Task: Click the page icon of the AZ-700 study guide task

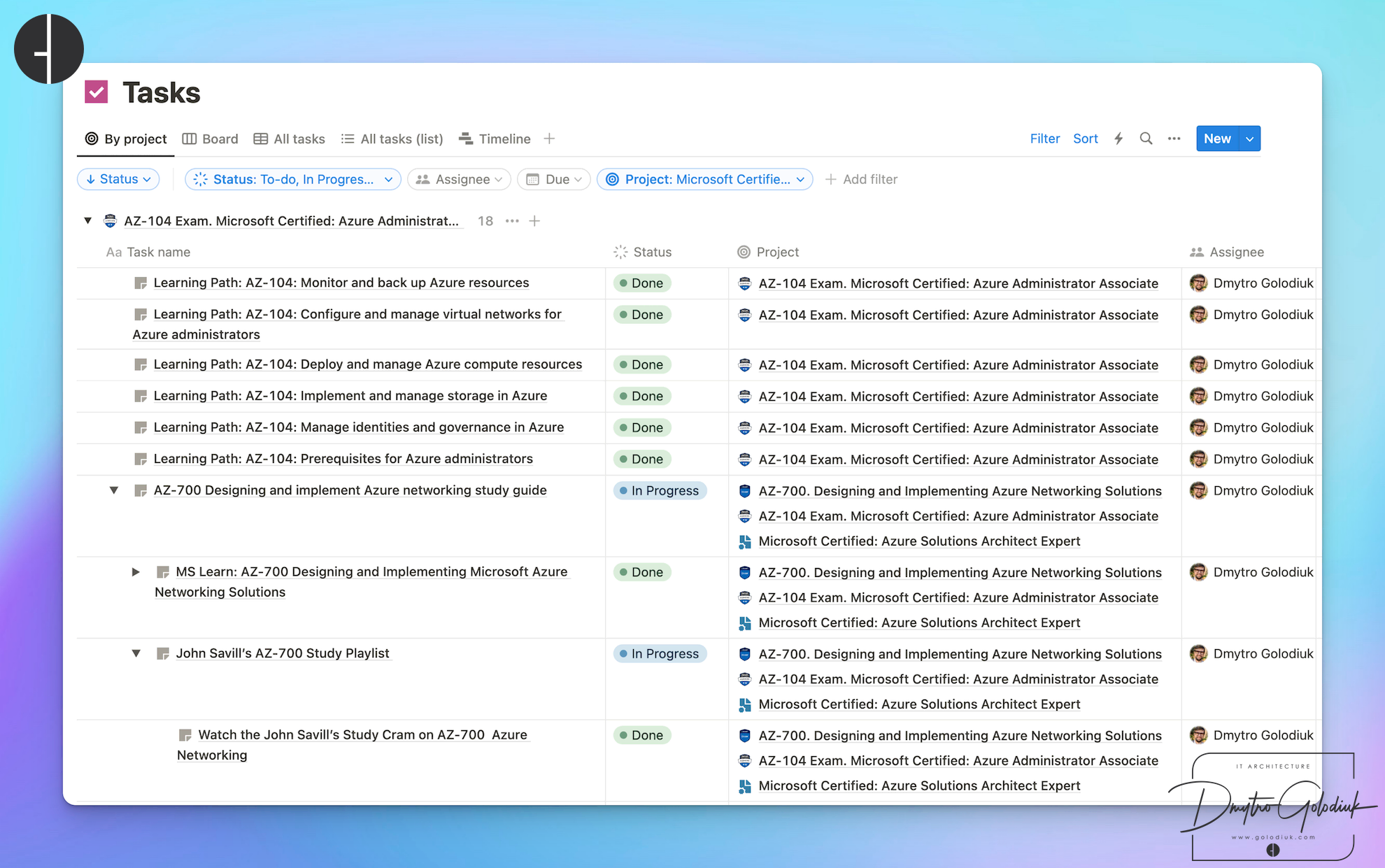Action: click(x=141, y=490)
